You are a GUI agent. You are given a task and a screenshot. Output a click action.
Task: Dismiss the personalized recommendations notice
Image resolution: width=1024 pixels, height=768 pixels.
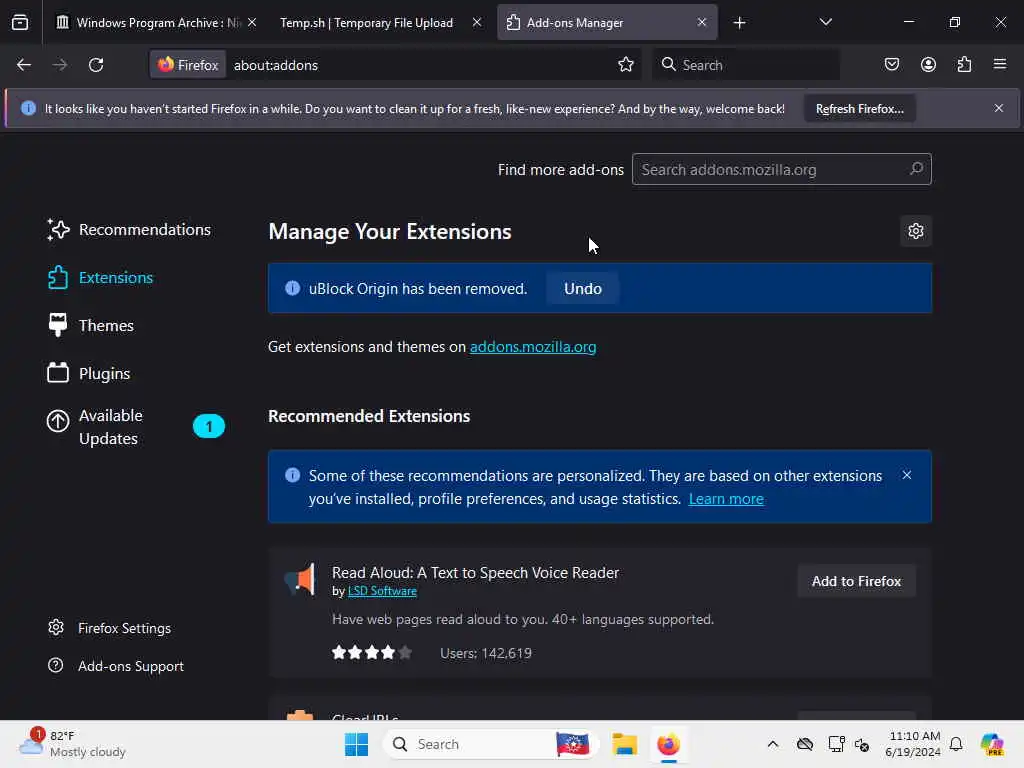click(906, 475)
